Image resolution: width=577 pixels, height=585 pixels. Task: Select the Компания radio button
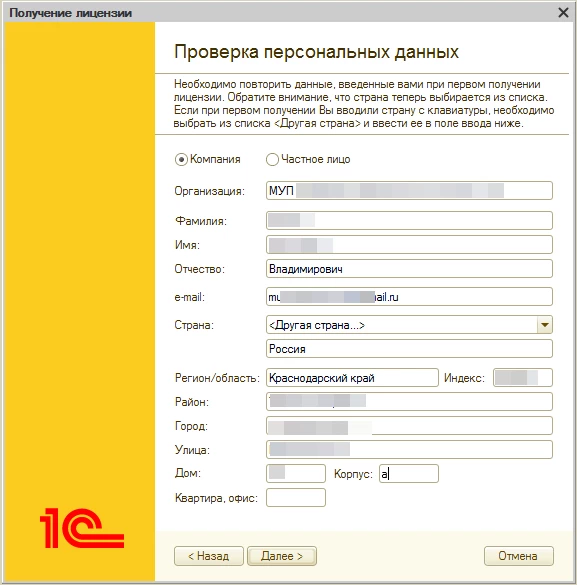pyautogui.click(x=181, y=160)
